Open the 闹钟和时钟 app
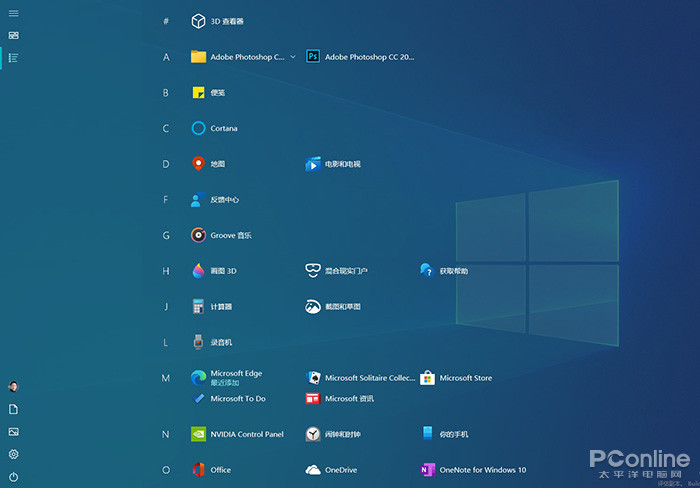The width and height of the screenshot is (700, 488). click(x=333, y=434)
